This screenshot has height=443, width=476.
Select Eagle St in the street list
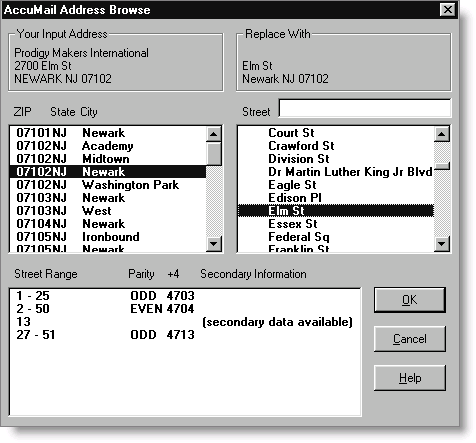pos(336,185)
